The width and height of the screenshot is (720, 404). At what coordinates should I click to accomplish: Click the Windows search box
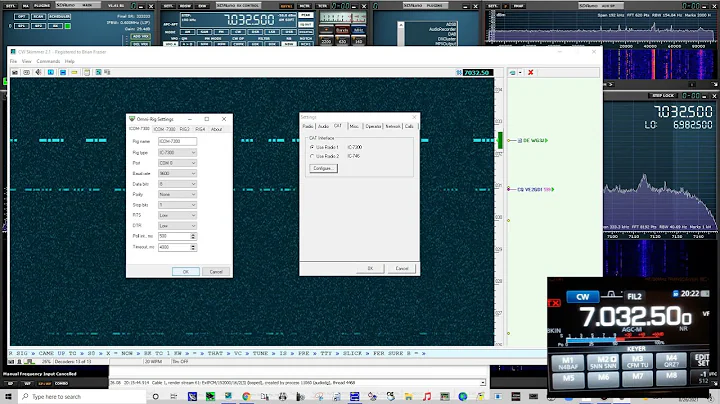[x=82, y=396]
